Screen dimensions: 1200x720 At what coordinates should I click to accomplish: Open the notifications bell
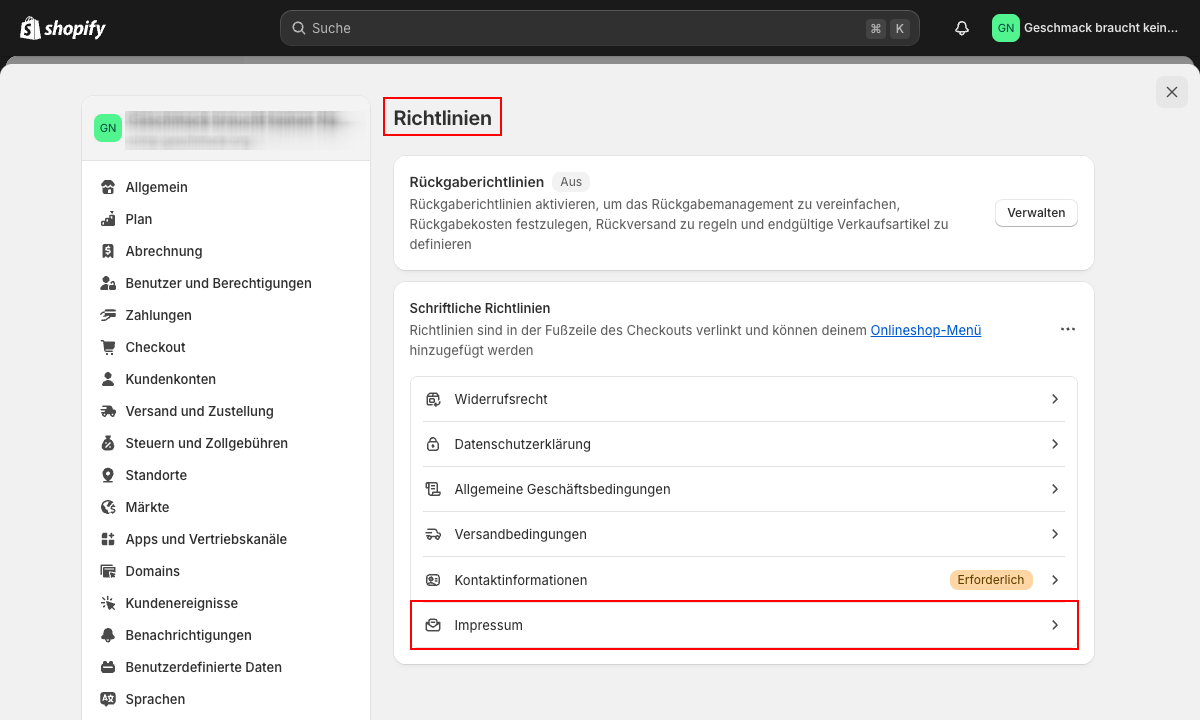tap(962, 28)
